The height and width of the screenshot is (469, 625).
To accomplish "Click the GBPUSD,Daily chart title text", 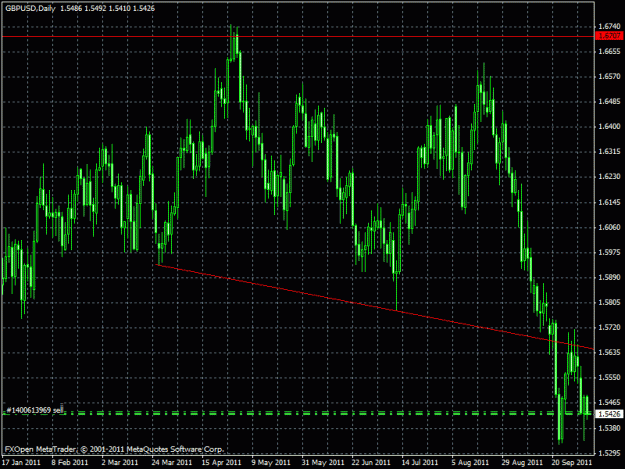I will (30, 8).
